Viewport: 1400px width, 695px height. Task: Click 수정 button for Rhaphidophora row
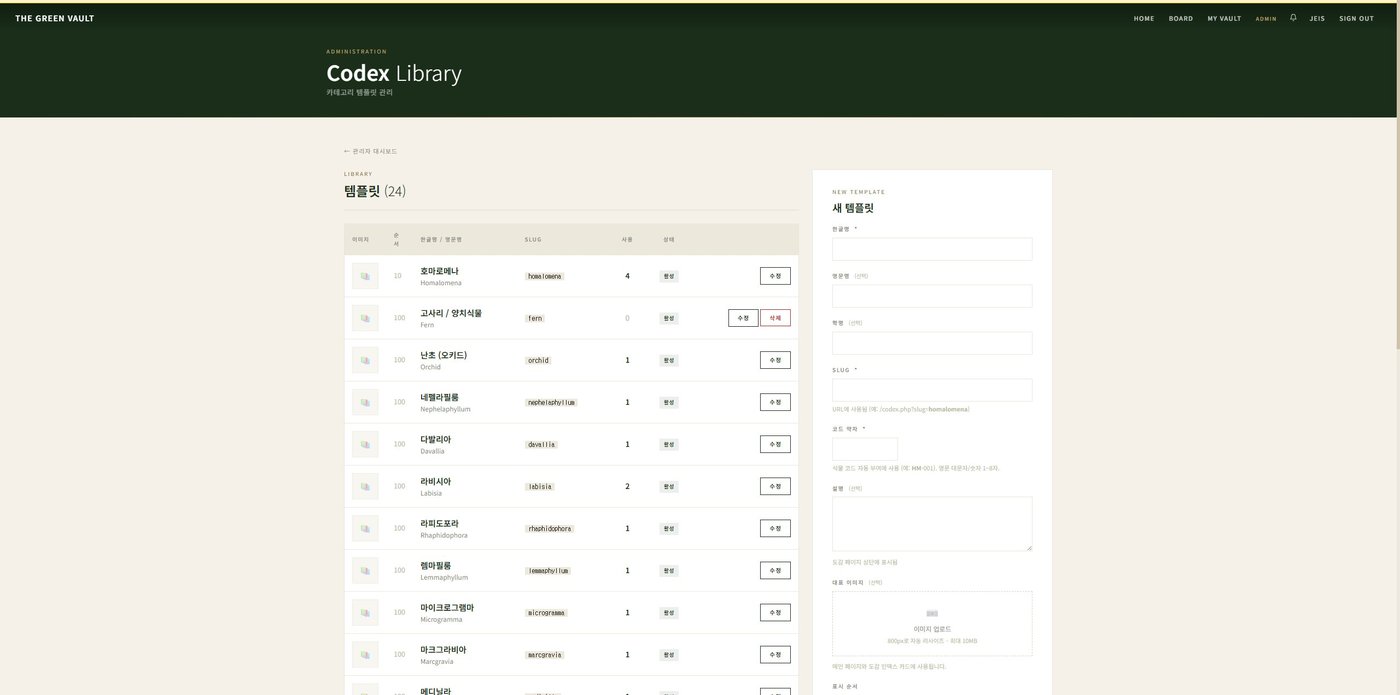(x=775, y=528)
